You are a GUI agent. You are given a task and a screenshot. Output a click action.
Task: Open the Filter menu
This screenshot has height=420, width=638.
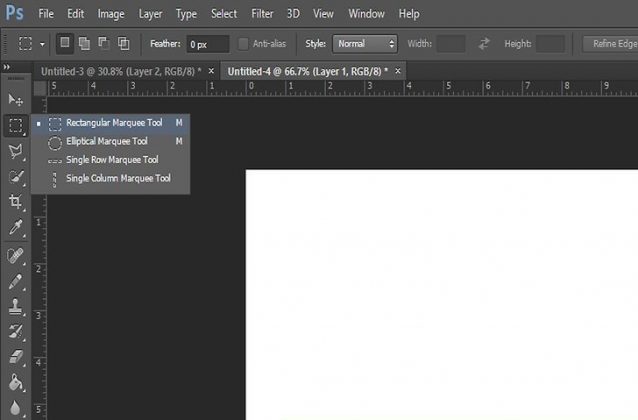(x=262, y=14)
